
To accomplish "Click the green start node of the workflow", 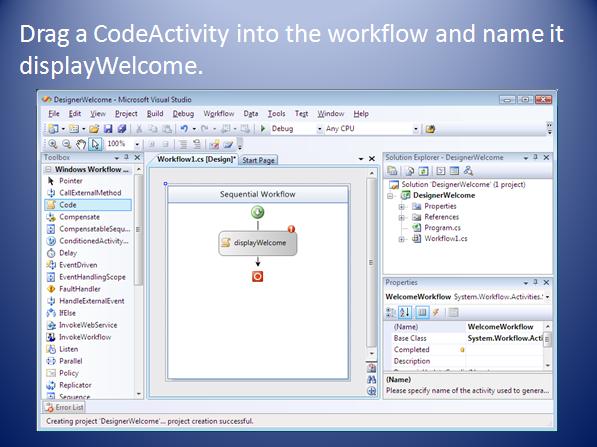I will [x=258, y=212].
